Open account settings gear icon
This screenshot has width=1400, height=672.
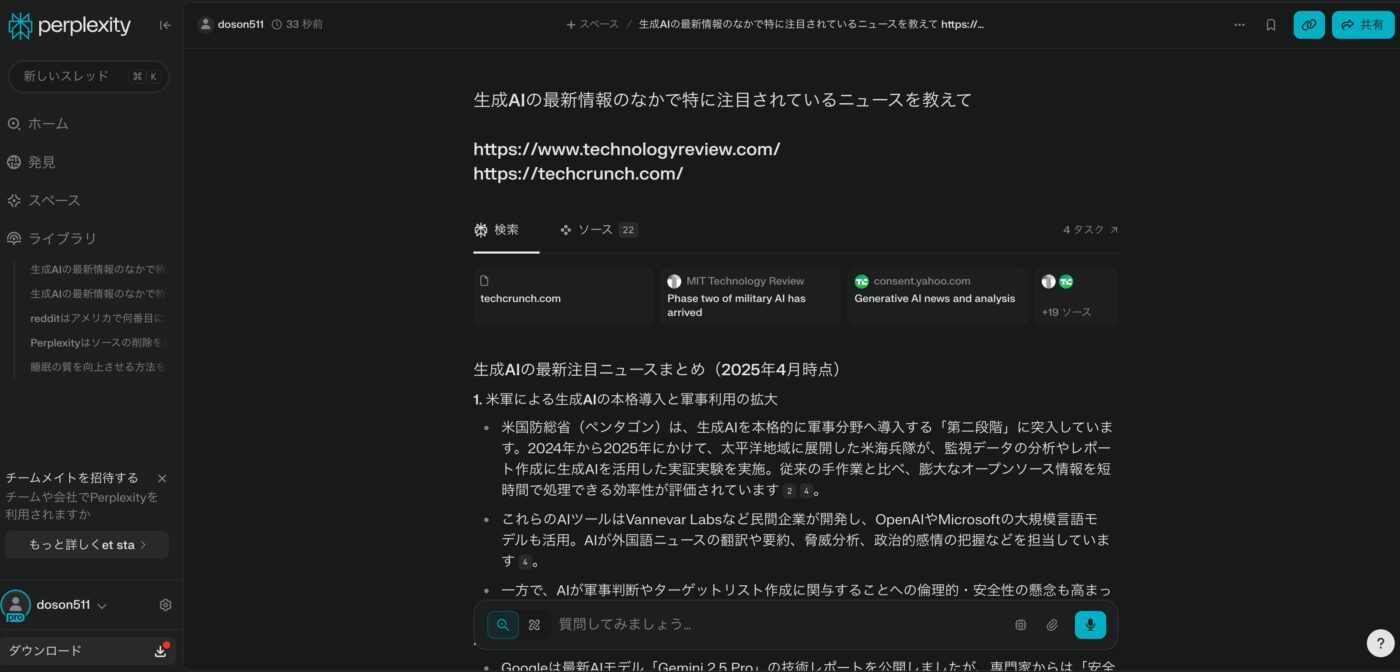point(166,605)
